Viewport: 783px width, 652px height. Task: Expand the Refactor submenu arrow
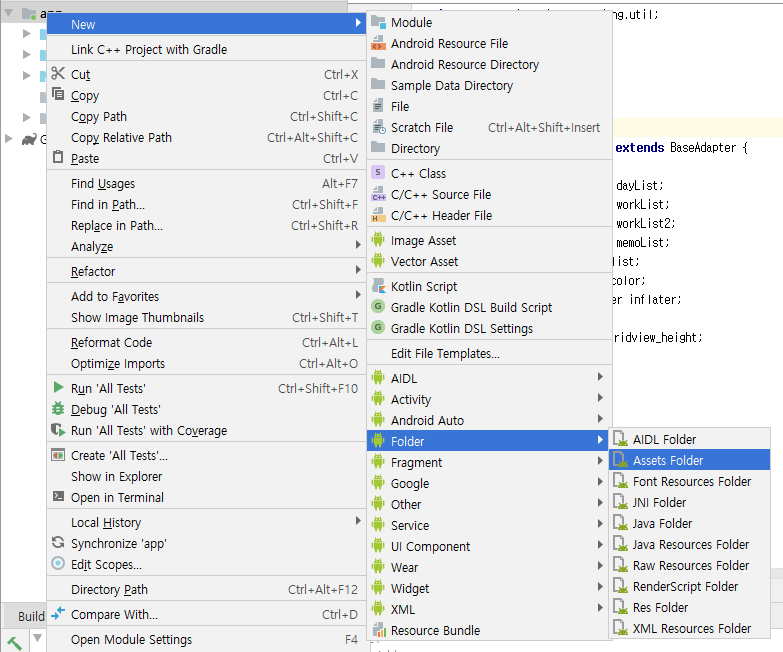[358, 270]
